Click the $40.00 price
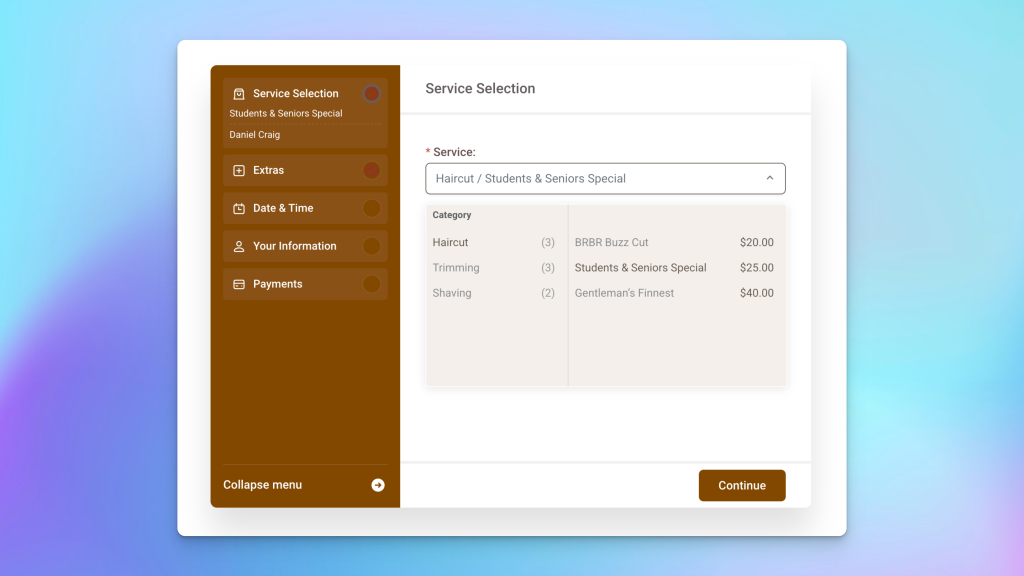Viewport: 1024px width, 576px height. (x=757, y=293)
